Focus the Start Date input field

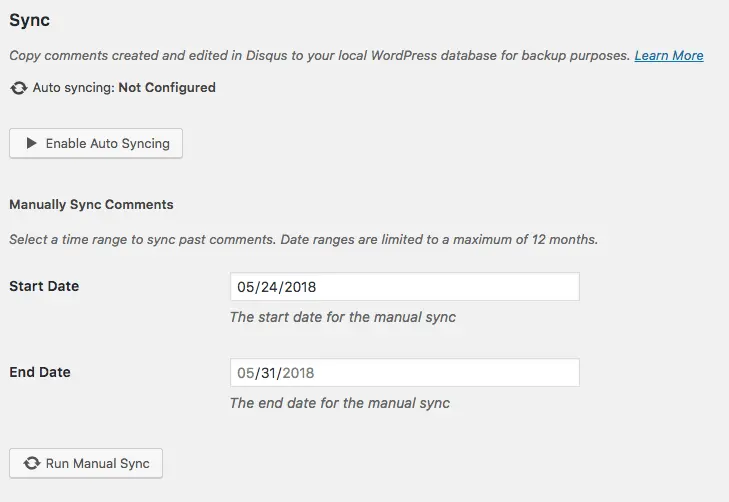404,287
